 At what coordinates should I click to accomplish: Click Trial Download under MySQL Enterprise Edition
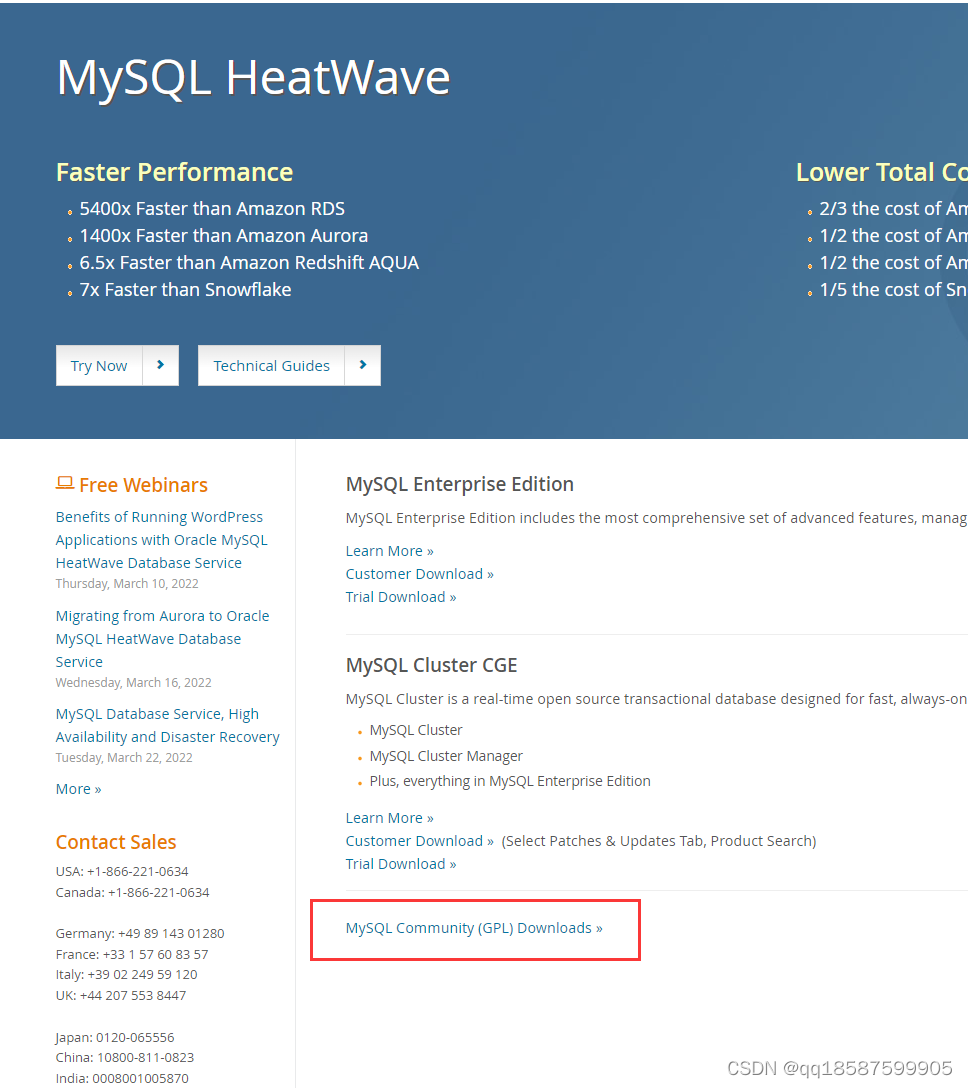coord(400,597)
